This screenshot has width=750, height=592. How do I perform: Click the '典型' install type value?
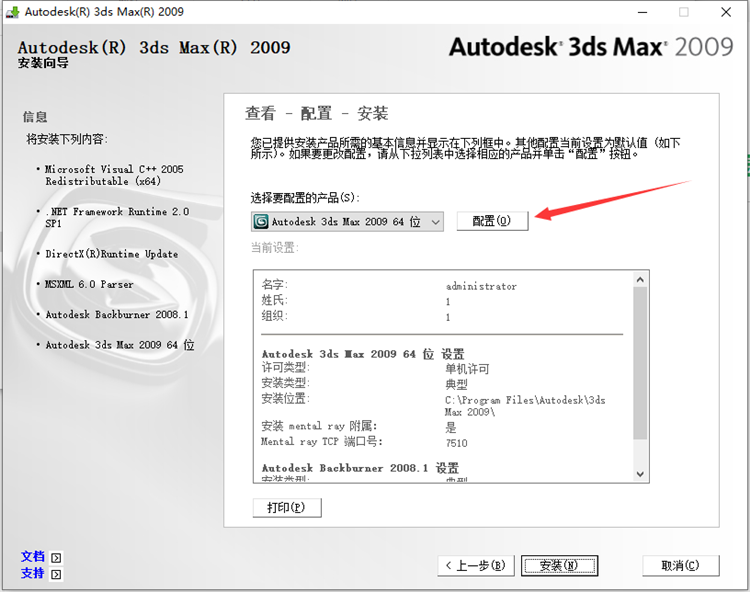(x=456, y=384)
